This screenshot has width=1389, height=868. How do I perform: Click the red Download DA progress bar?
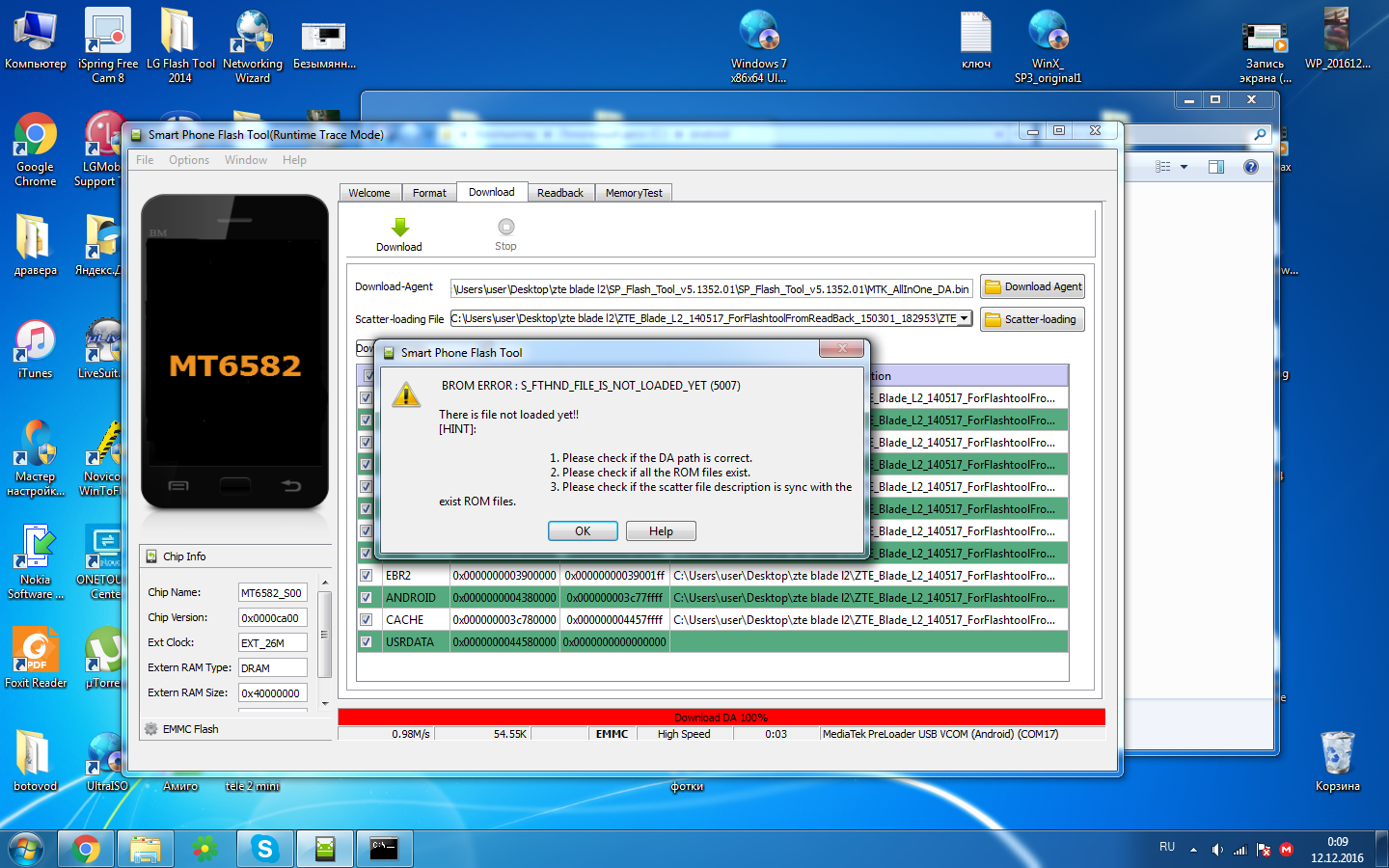721,718
